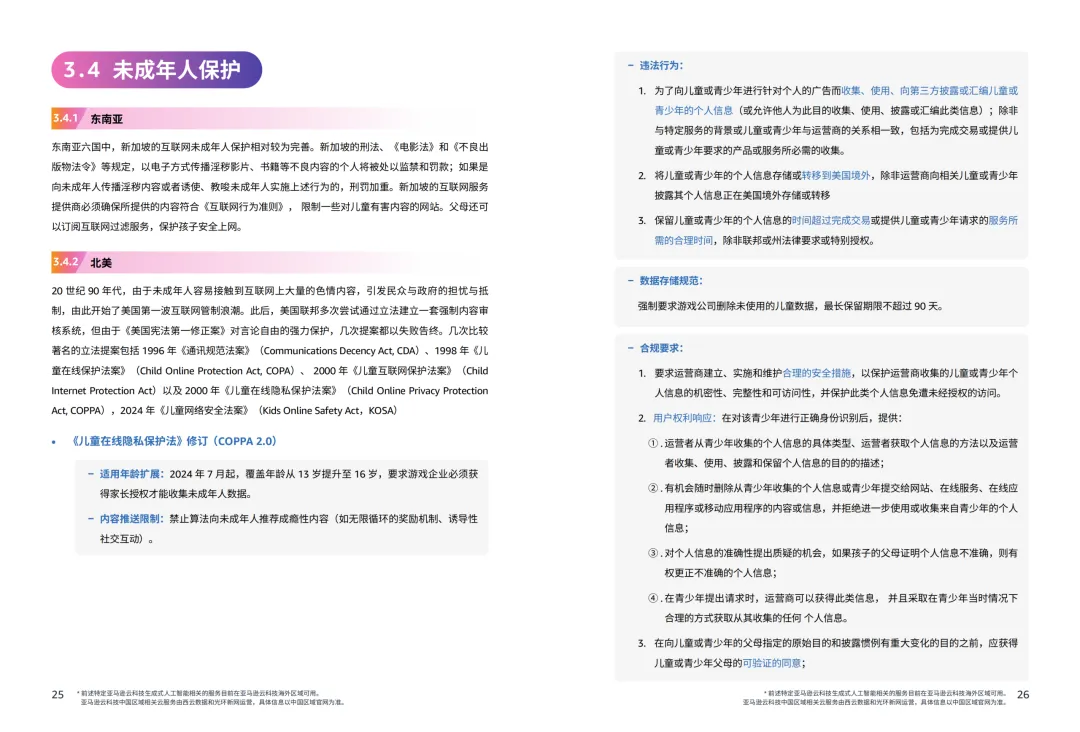Viewport: 1080px width, 732px height.
Task: Click the blue heading "合规要求:"
Action: coord(661,348)
